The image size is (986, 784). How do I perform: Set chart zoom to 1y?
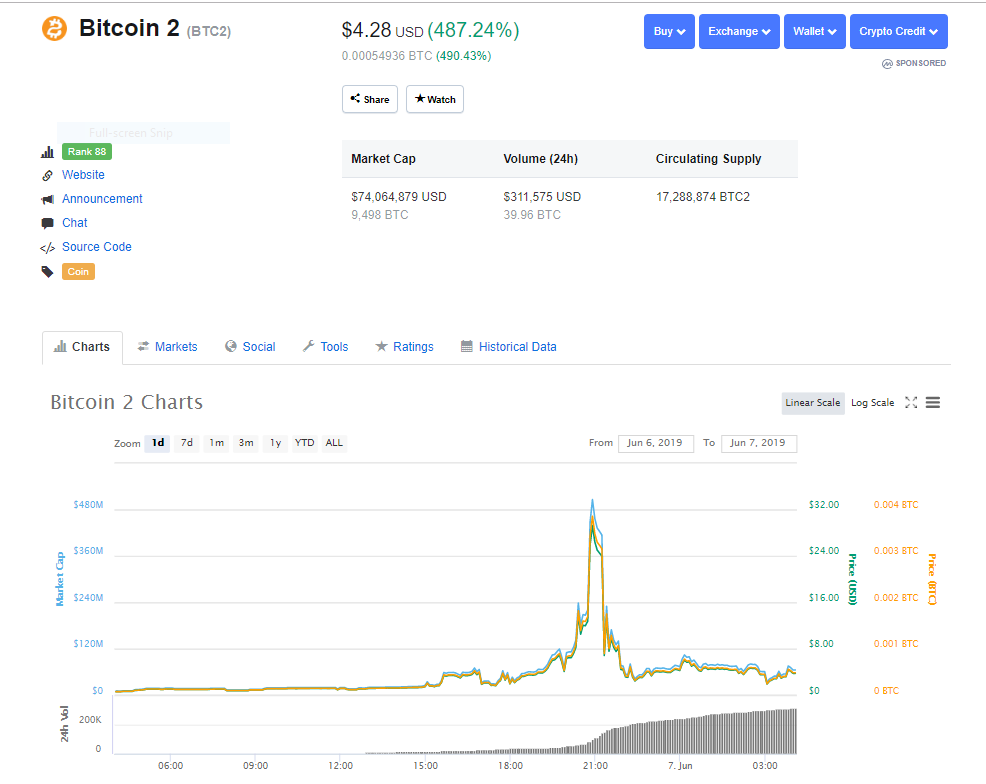pos(275,443)
